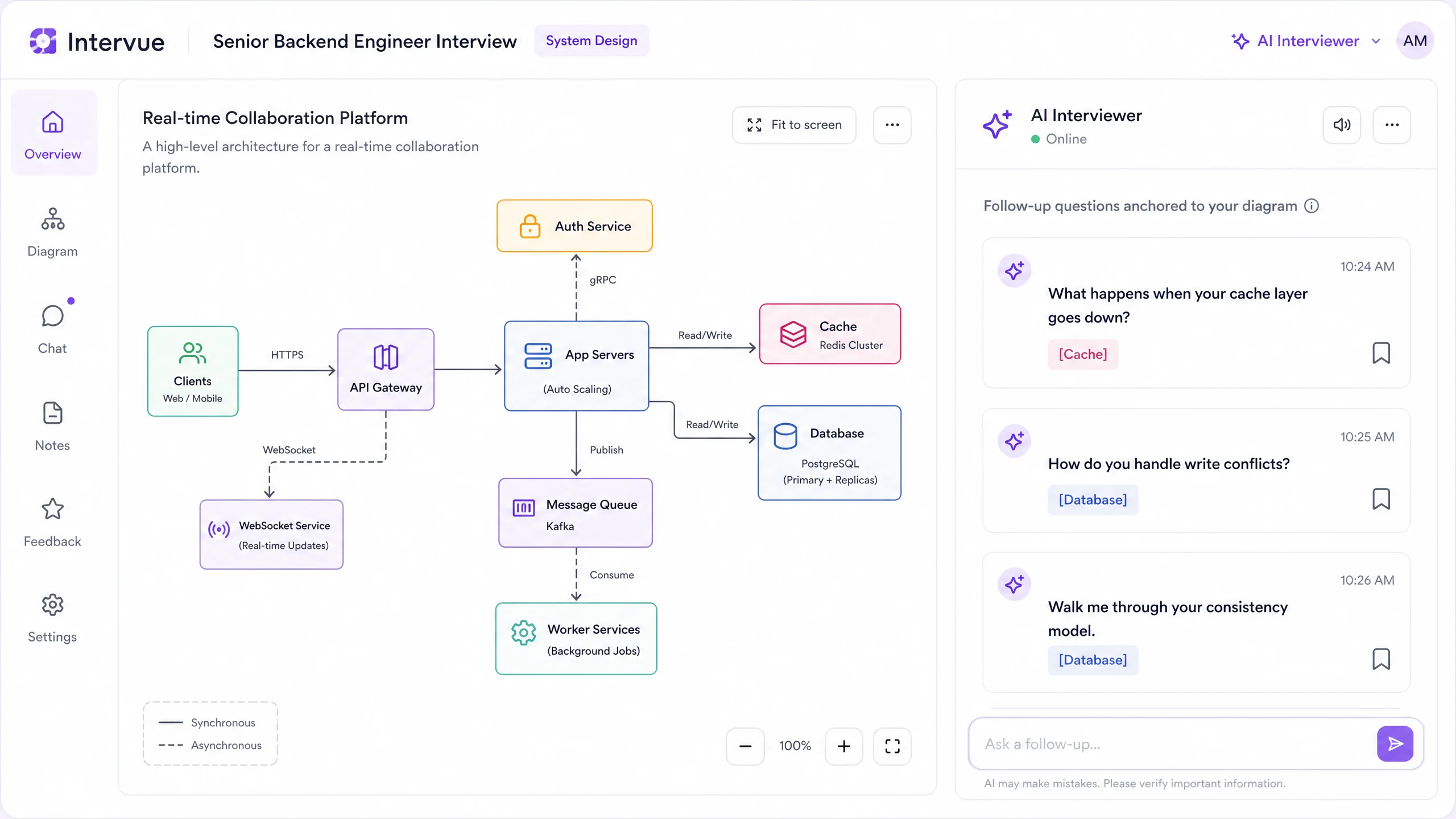Bookmark the cache layer question
1456x819 pixels.
pyautogui.click(x=1381, y=353)
